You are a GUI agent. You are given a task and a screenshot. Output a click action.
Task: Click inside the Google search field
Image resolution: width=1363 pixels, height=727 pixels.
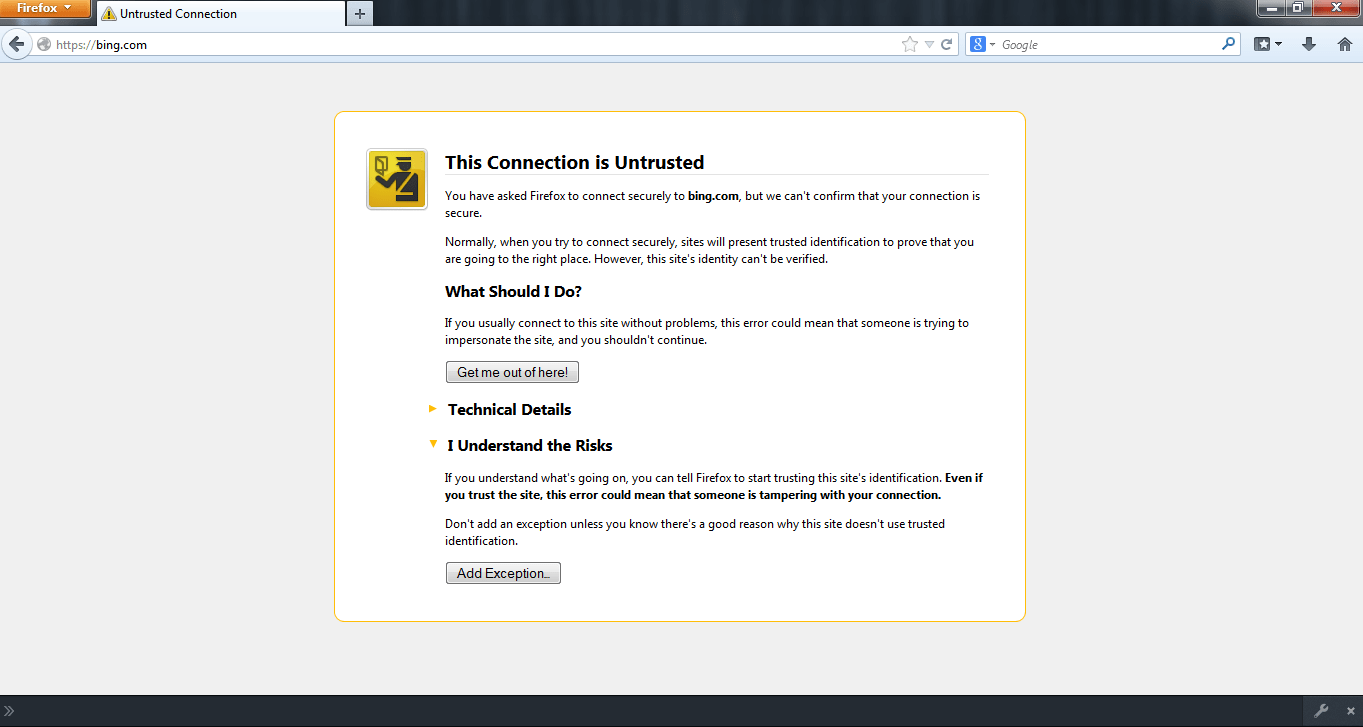(1108, 45)
